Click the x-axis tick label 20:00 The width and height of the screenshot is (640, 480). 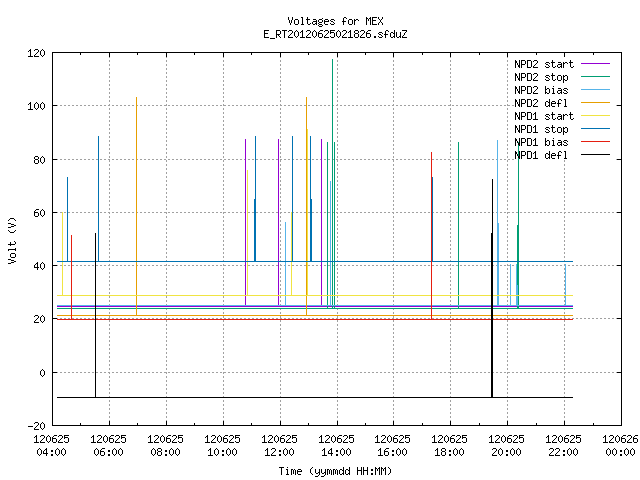(507, 452)
